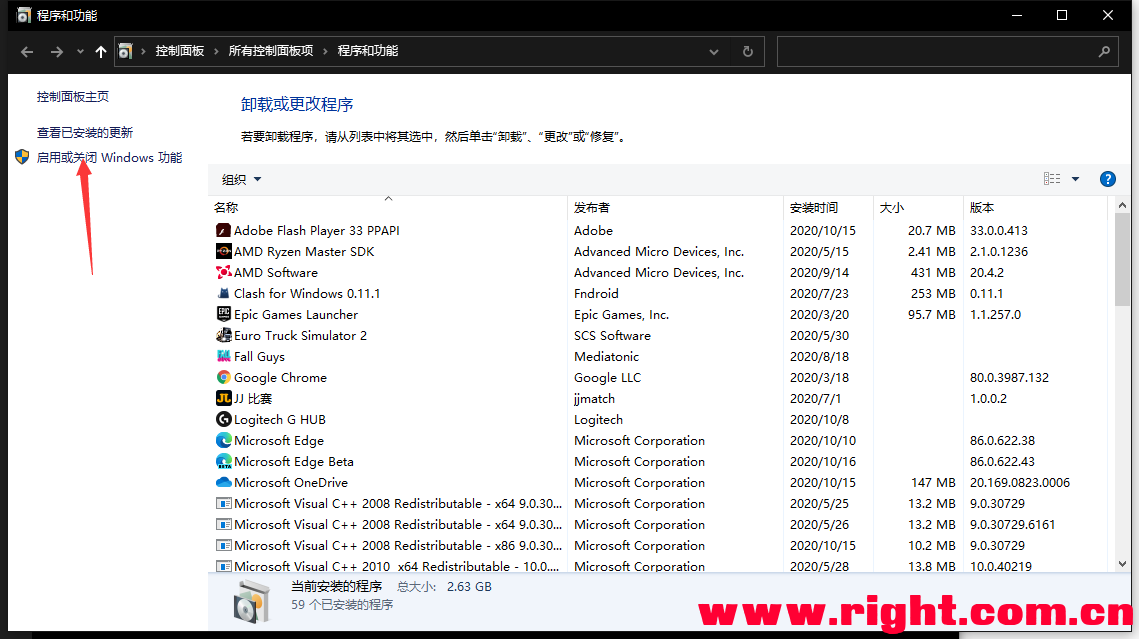The width and height of the screenshot is (1139, 639).
Task: Click the Euro Truck Simulator 2 icon
Action: click(x=224, y=335)
